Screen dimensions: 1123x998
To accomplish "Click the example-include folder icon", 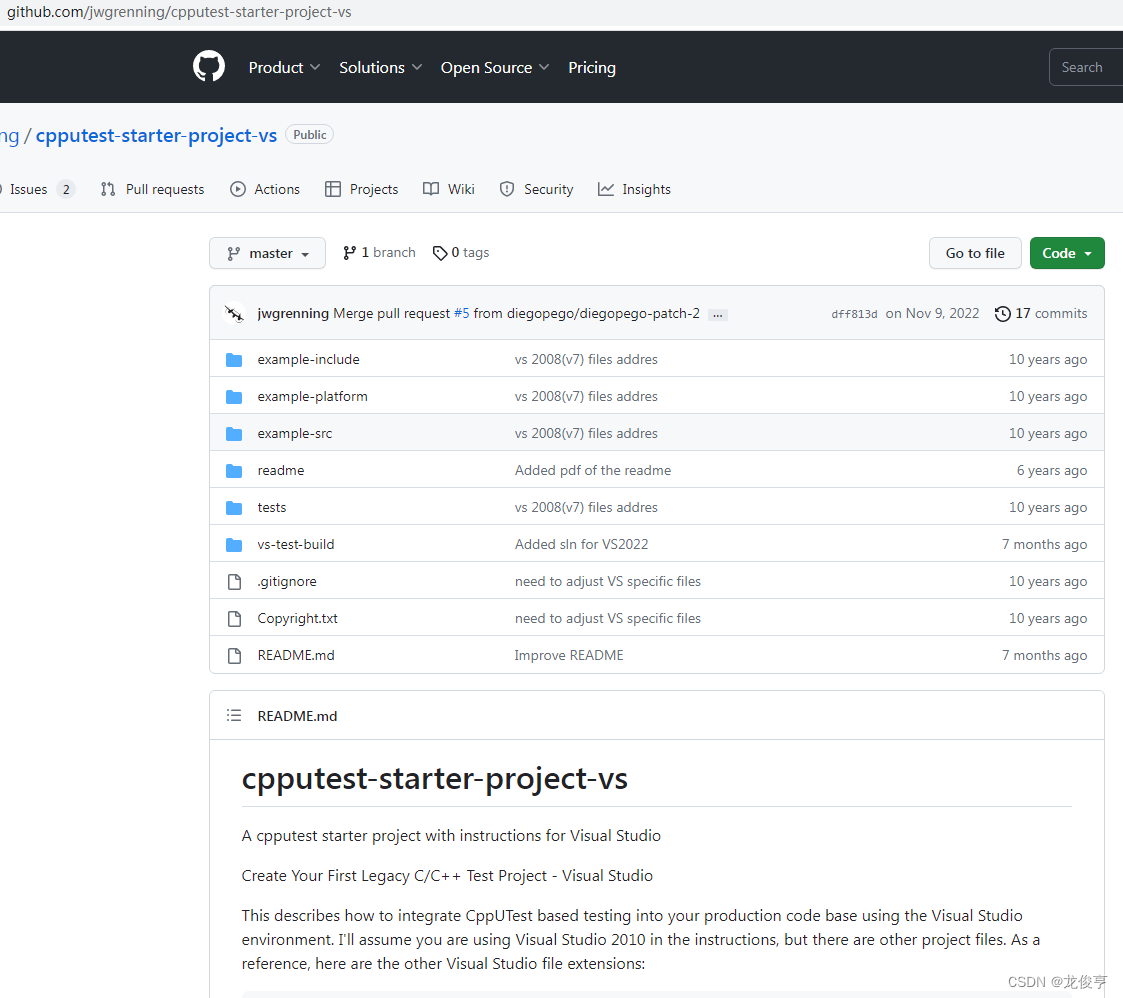I will pos(234,360).
